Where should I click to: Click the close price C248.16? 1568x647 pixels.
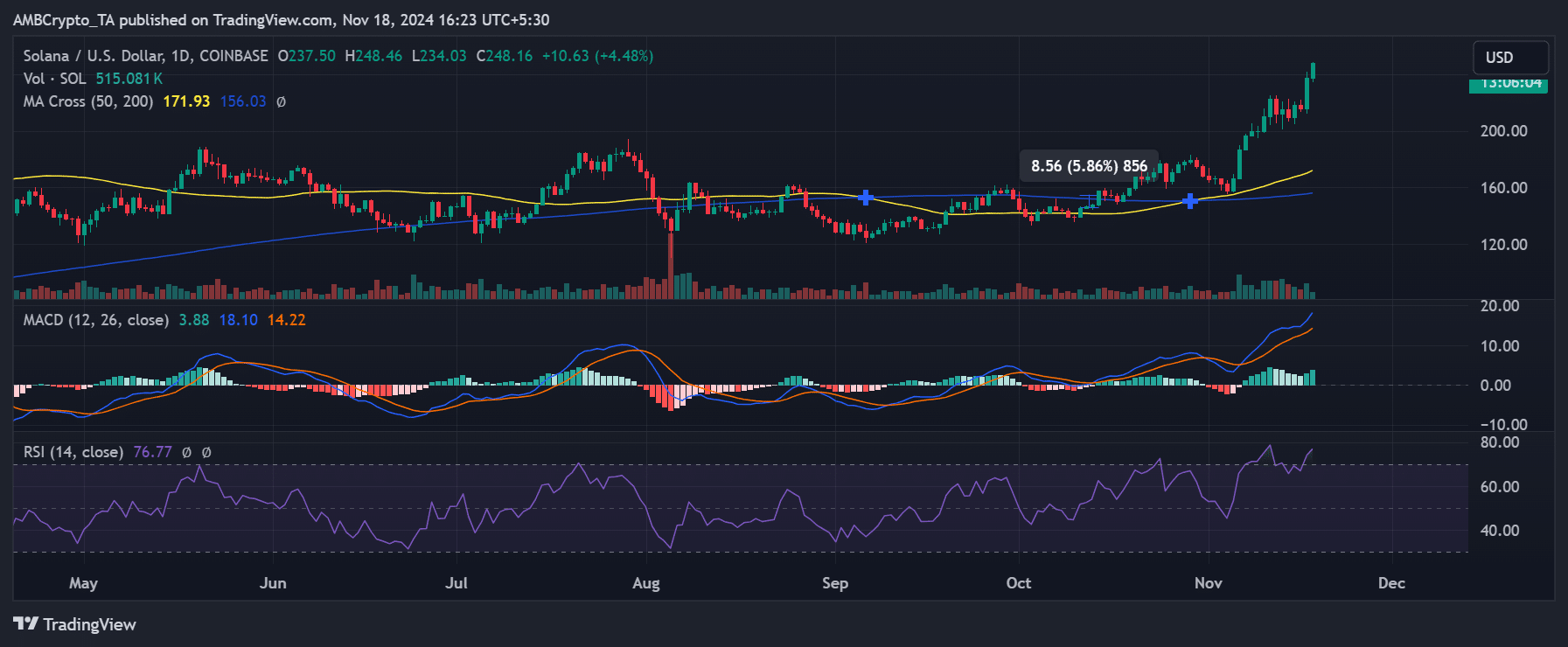click(x=505, y=56)
